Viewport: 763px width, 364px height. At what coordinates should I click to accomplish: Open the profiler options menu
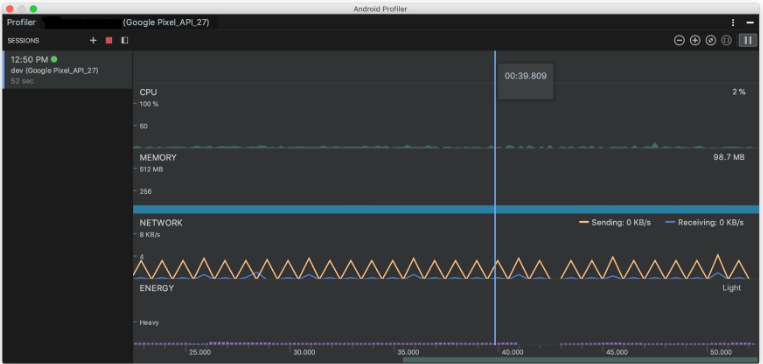click(x=733, y=23)
